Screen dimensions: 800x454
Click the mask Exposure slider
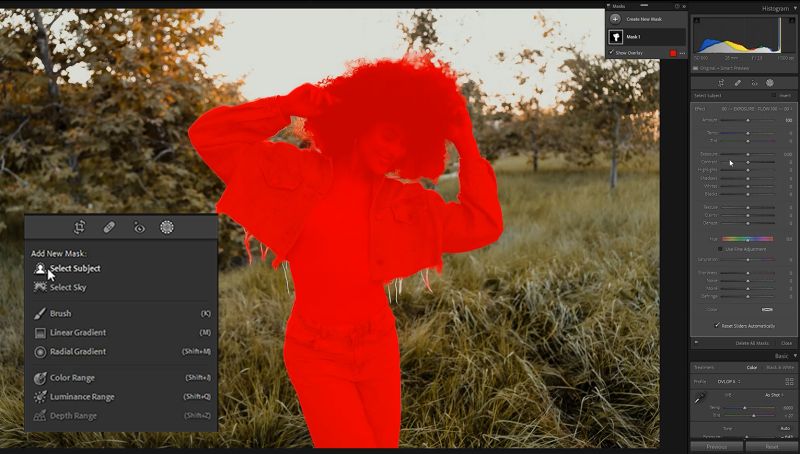coord(748,154)
